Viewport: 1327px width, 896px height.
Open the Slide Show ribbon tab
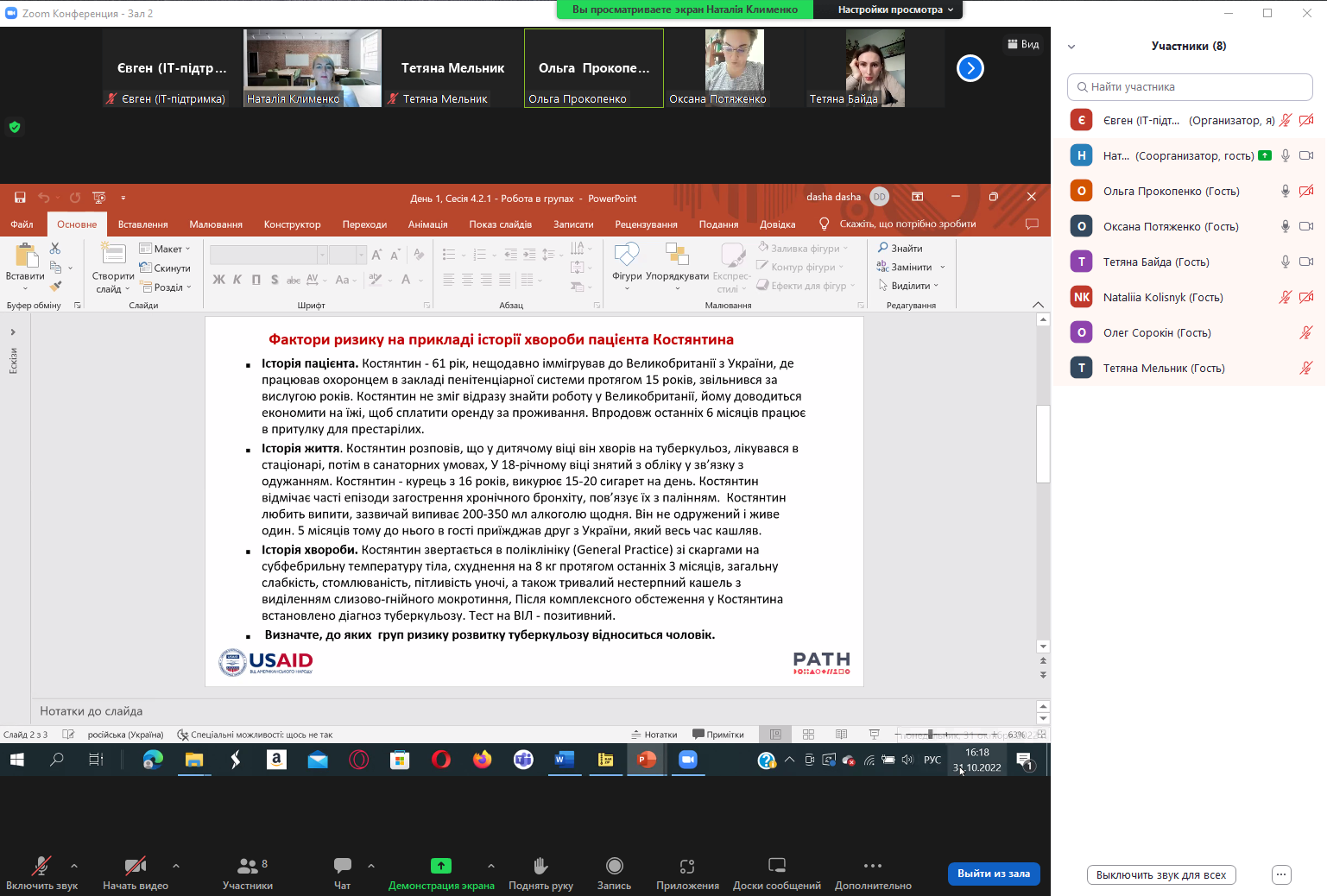tap(500, 224)
